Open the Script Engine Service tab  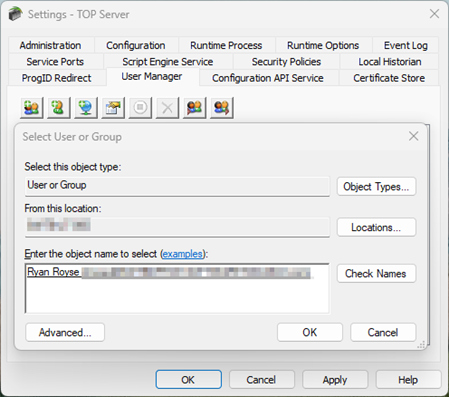[x=168, y=62]
